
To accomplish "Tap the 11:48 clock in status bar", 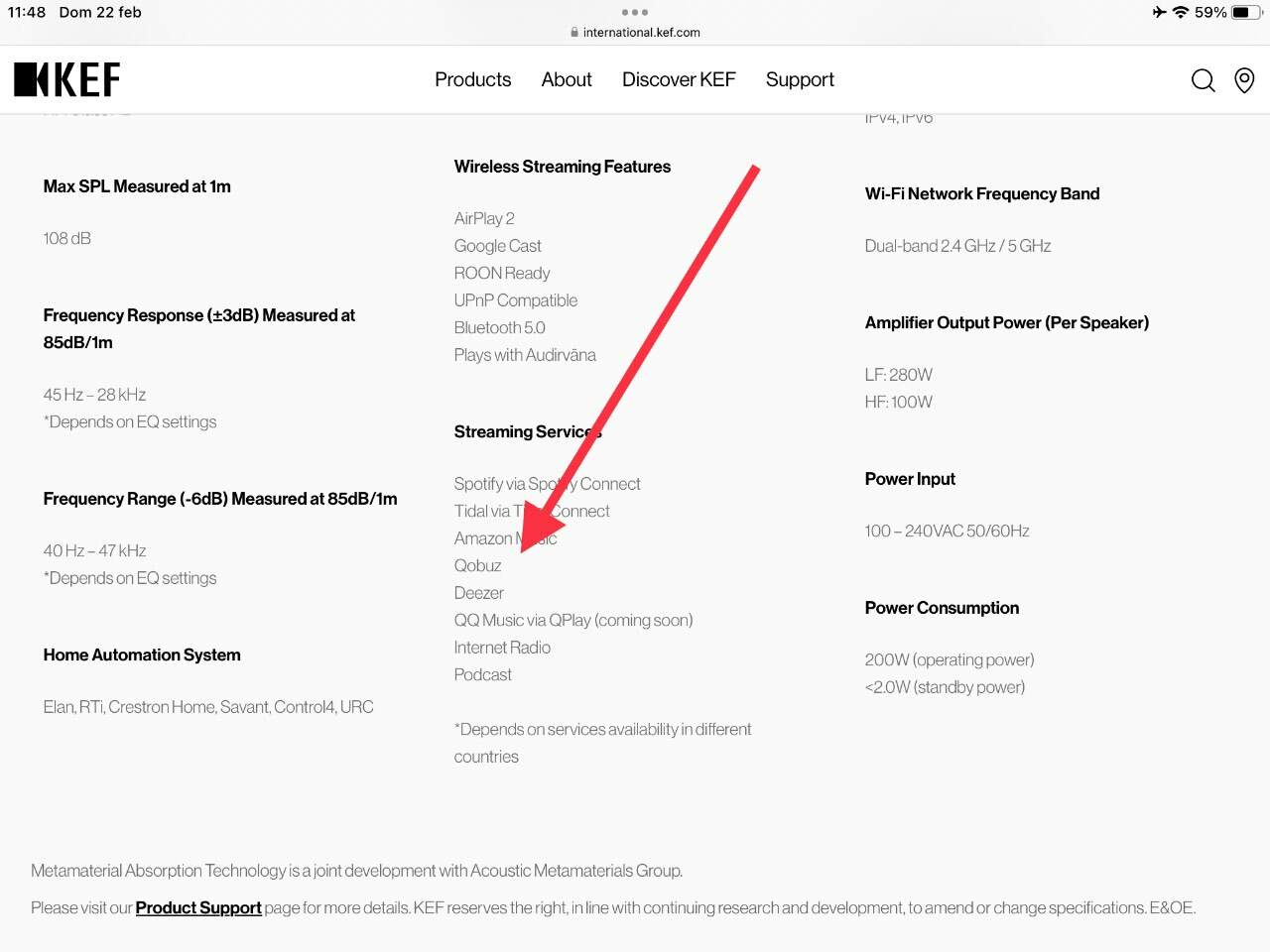I will (x=27, y=12).
